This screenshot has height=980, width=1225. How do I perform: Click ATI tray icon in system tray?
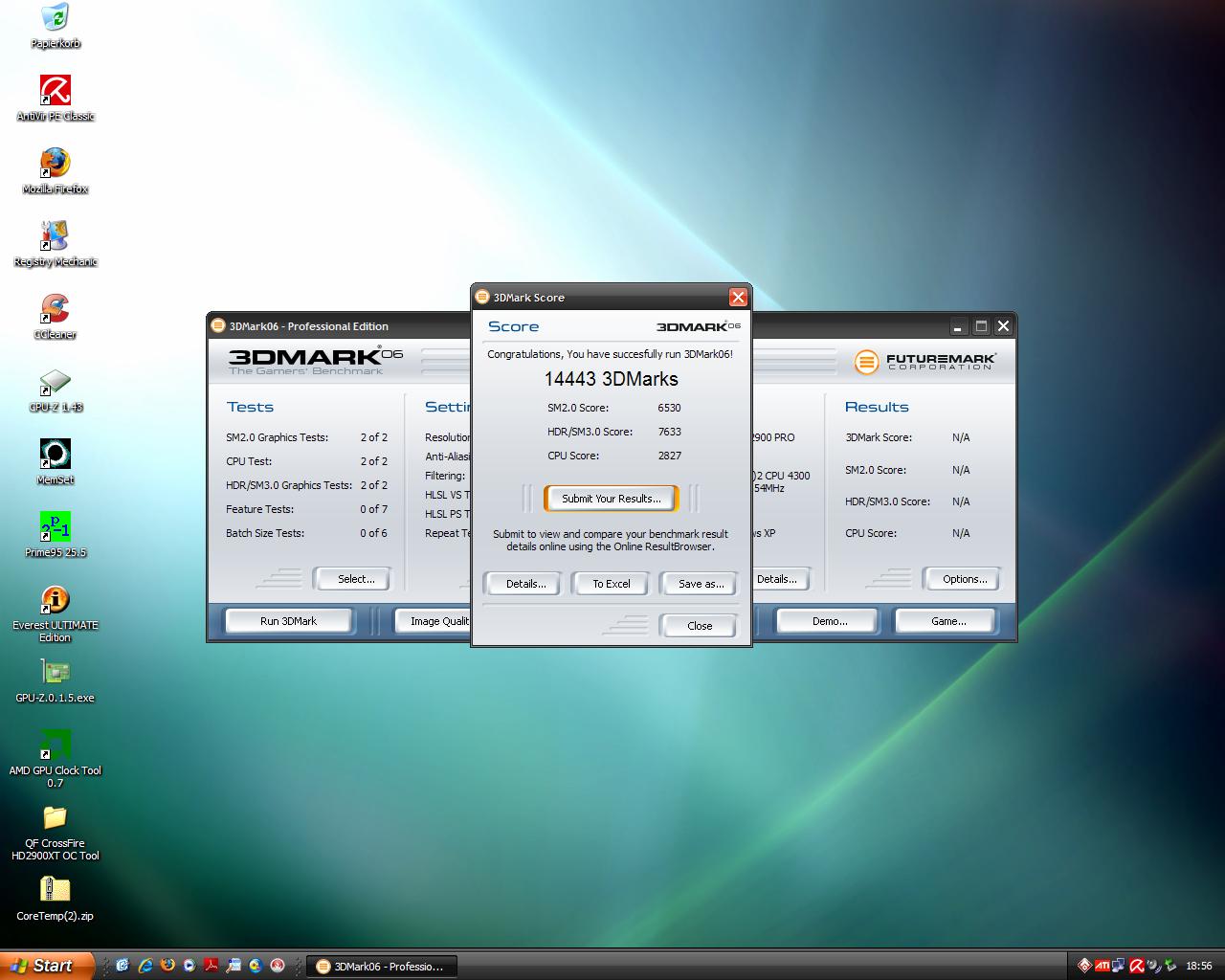pos(1102,966)
